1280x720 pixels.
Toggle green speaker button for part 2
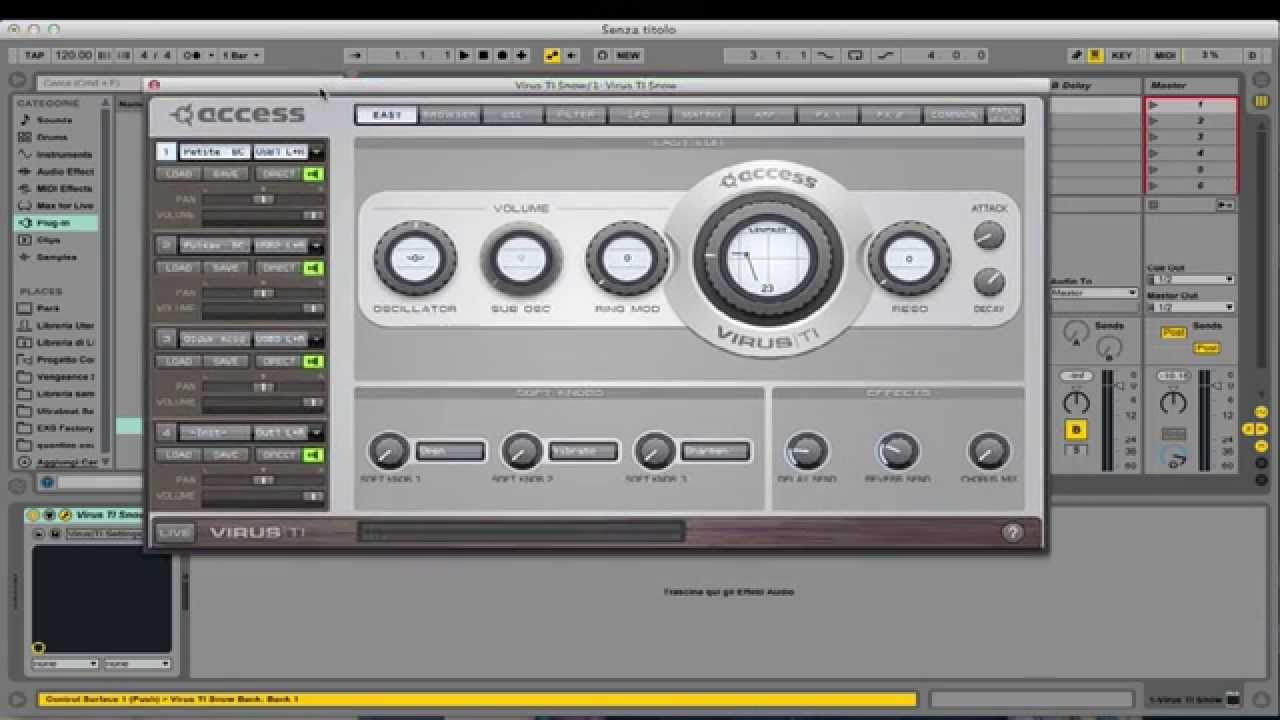click(314, 268)
